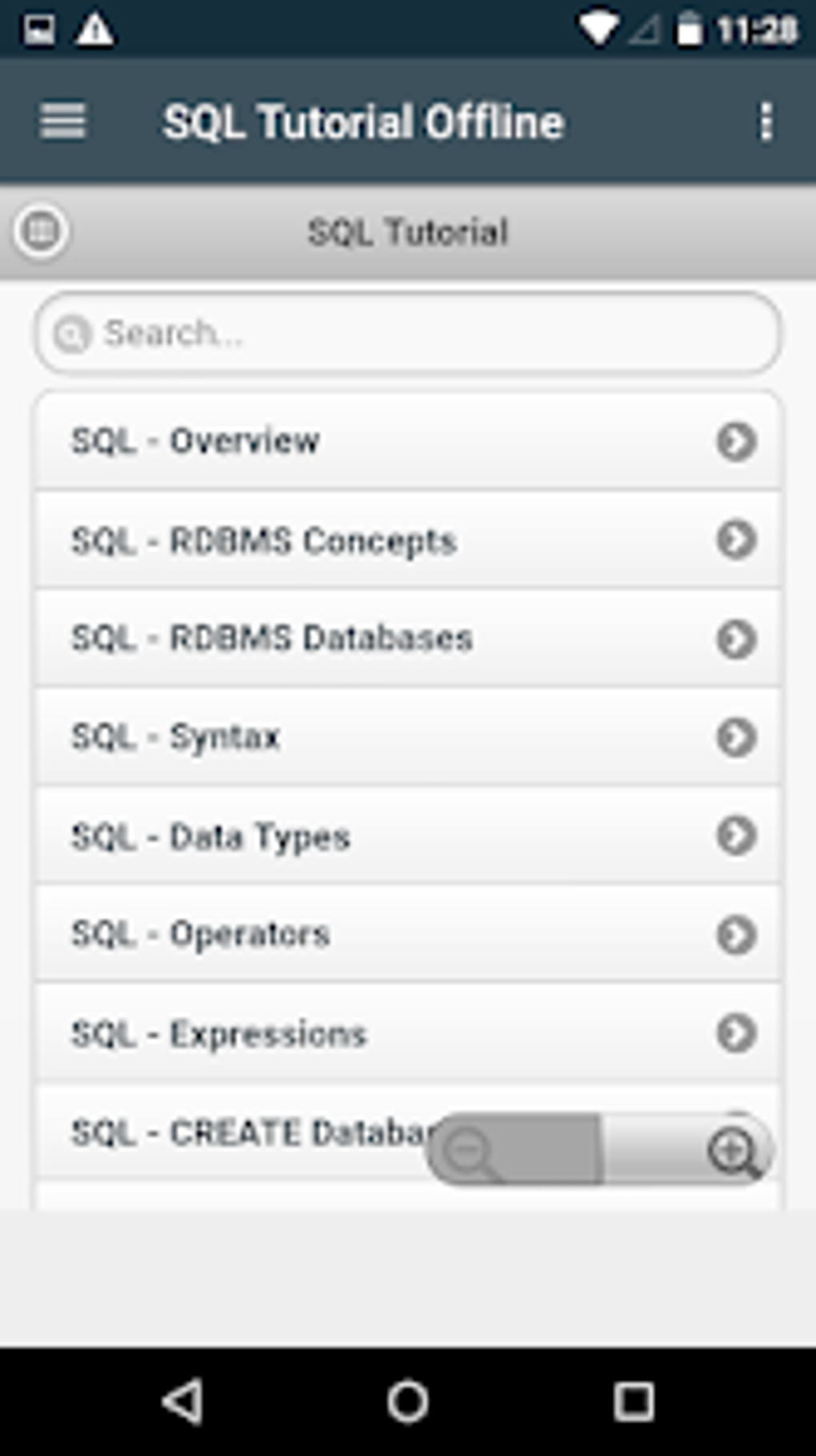Open the SQL - RDBMS Databases chapter
The image size is (816, 1456).
(272, 639)
